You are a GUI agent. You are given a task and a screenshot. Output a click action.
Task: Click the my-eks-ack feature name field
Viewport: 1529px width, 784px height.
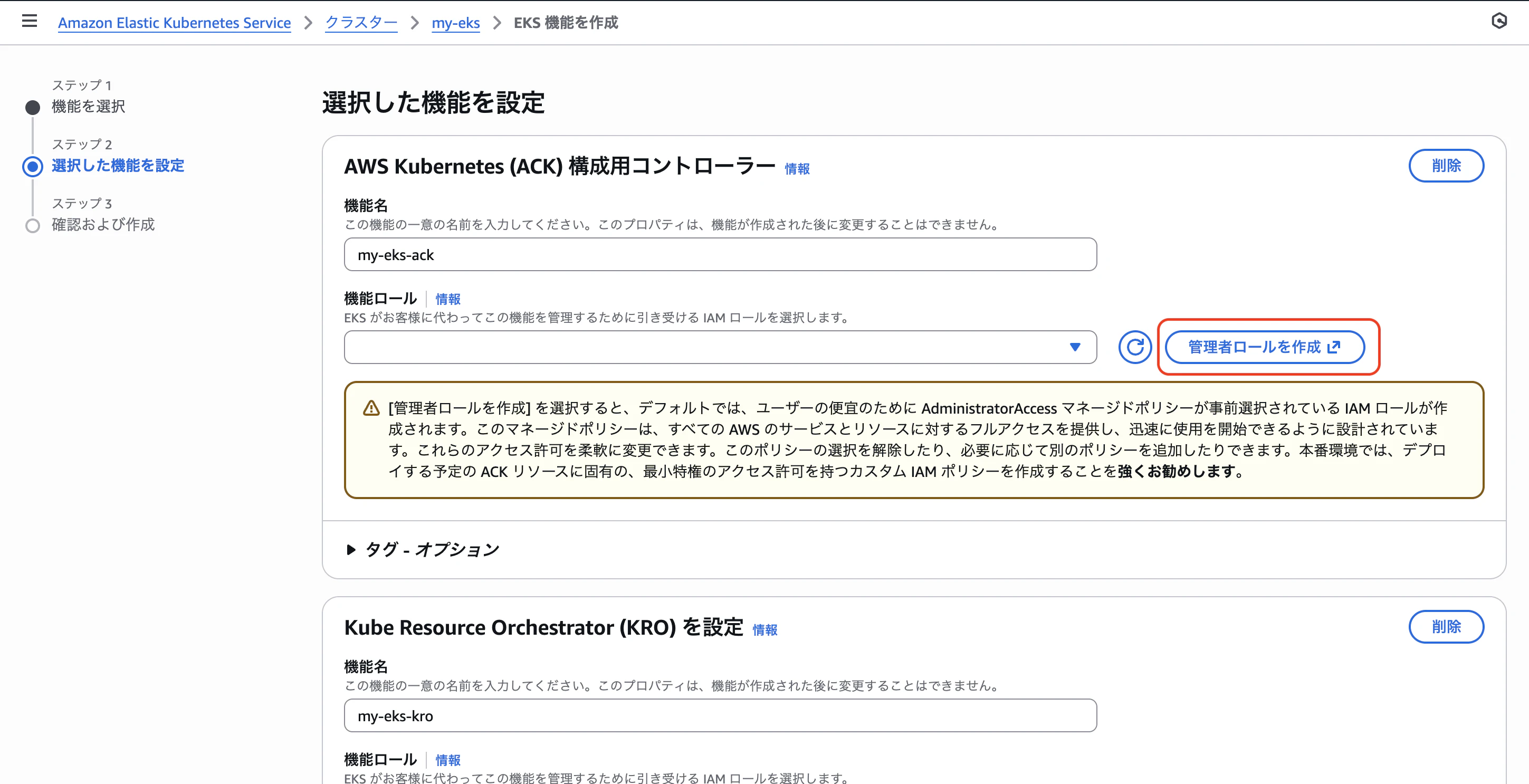[x=720, y=255]
